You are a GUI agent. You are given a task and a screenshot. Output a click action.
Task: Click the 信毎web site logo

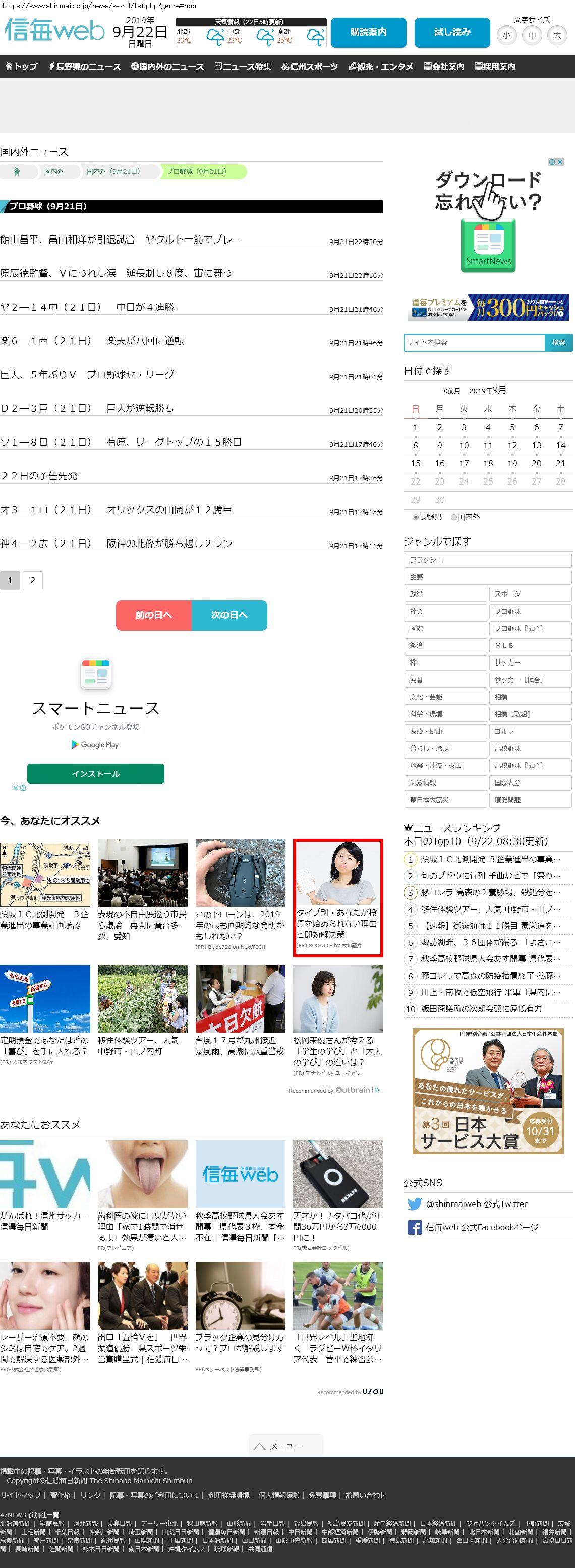pyautogui.click(x=55, y=30)
